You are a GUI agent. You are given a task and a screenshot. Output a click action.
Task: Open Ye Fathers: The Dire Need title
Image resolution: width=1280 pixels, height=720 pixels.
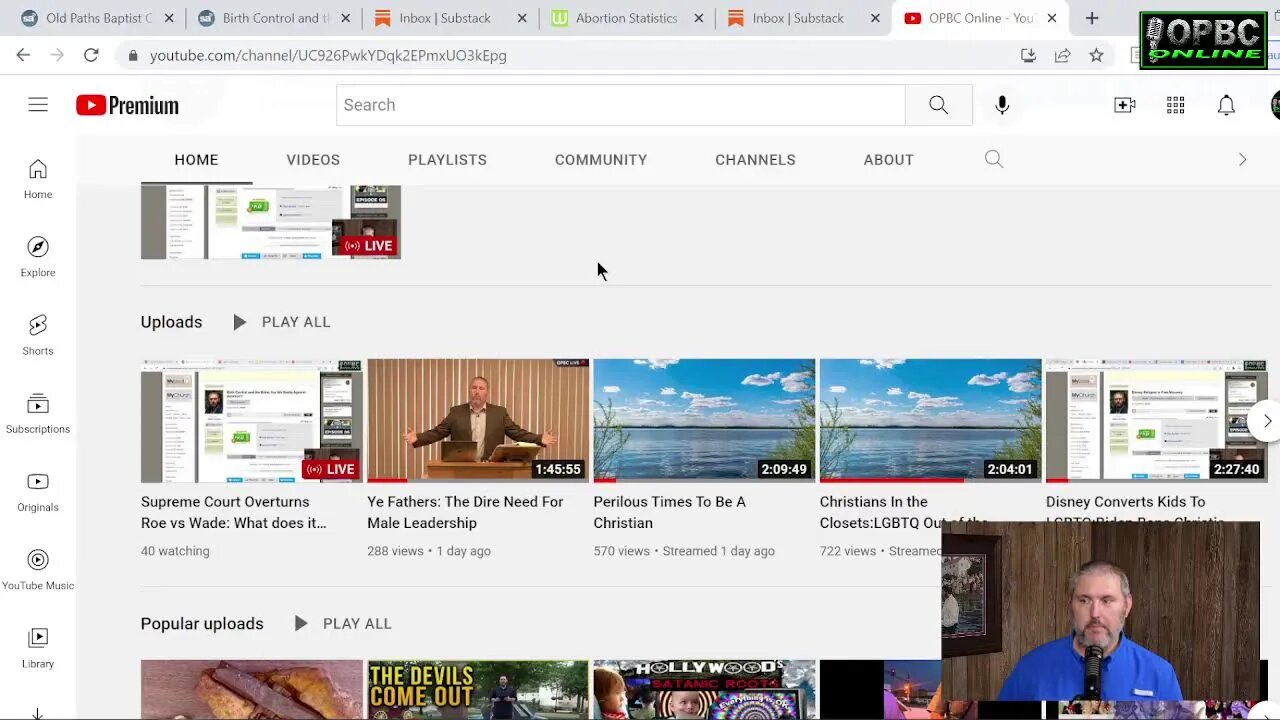(465, 512)
